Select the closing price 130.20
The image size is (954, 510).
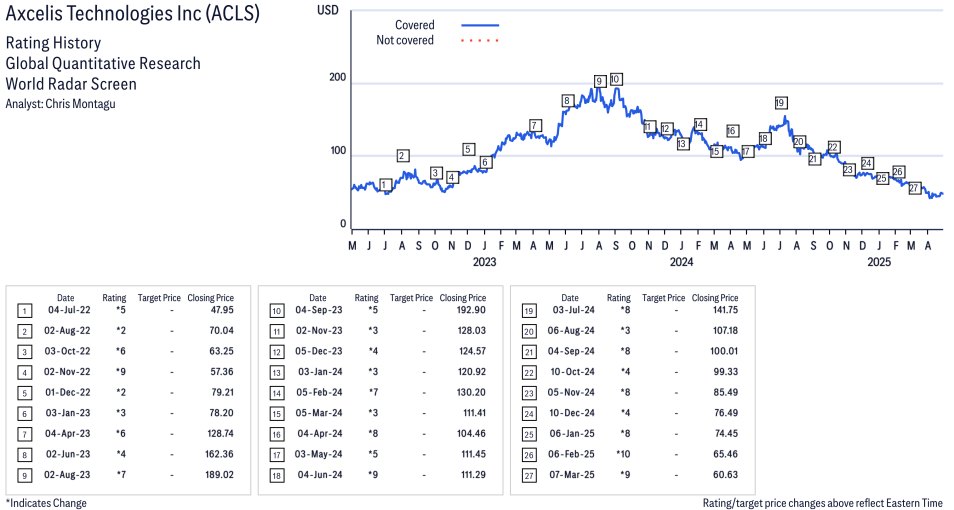pyautogui.click(x=472, y=393)
